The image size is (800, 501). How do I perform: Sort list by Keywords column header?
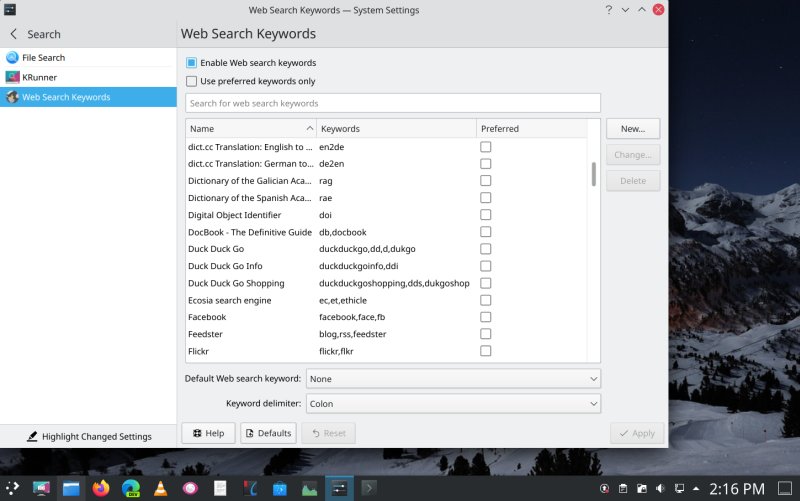pyautogui.click(x=396, y=129)
